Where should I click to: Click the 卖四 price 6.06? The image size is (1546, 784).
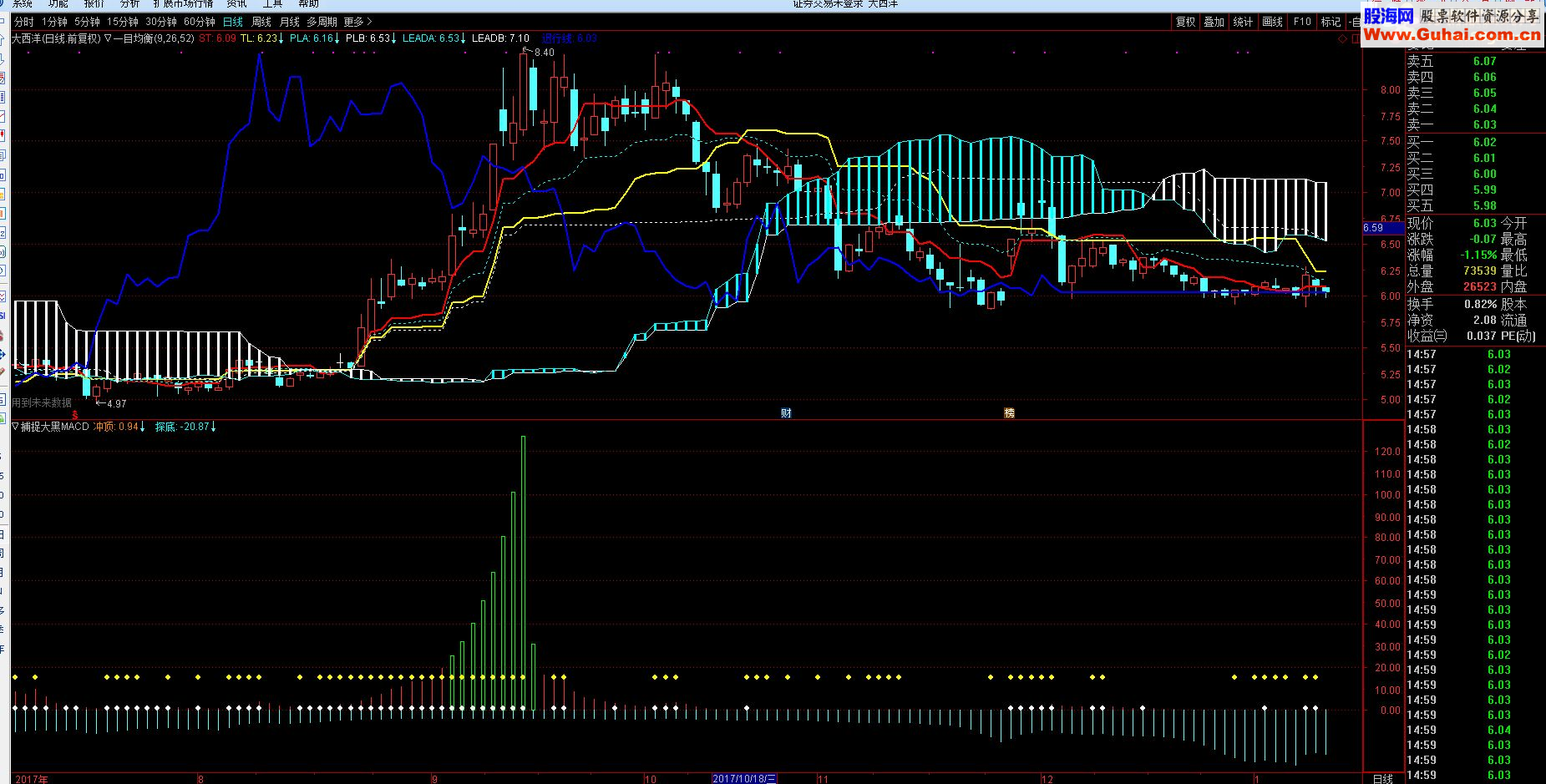tap(1484, 77)
